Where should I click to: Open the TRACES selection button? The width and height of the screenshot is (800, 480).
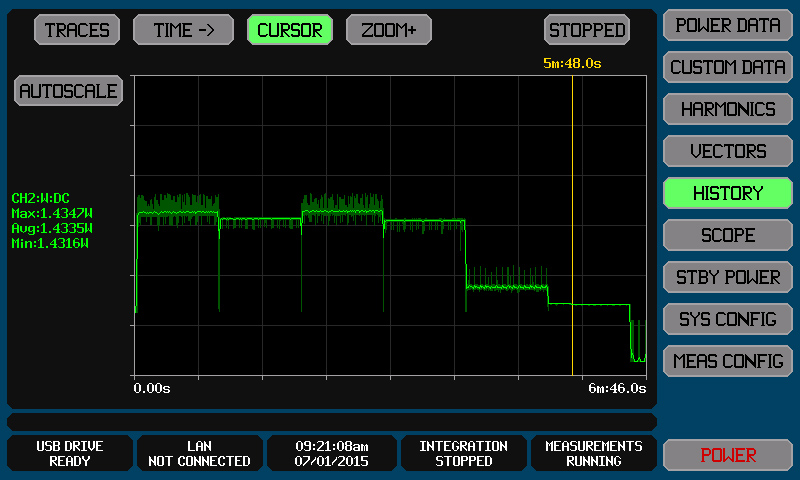[x=77, y=30]
